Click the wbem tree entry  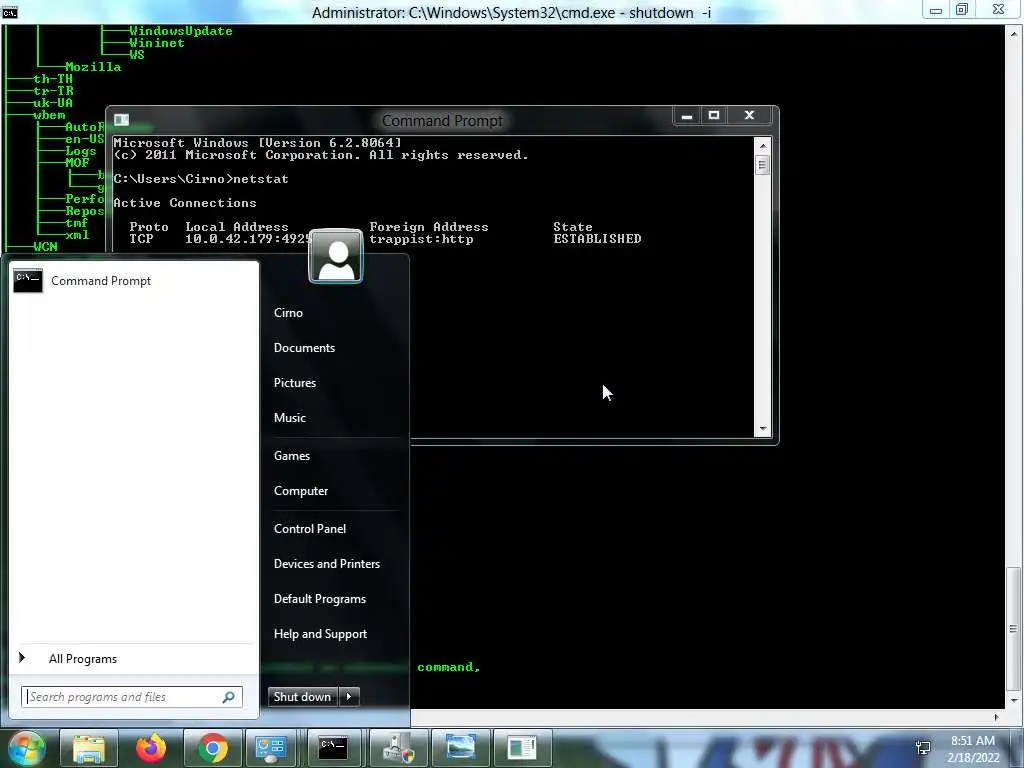49,115
